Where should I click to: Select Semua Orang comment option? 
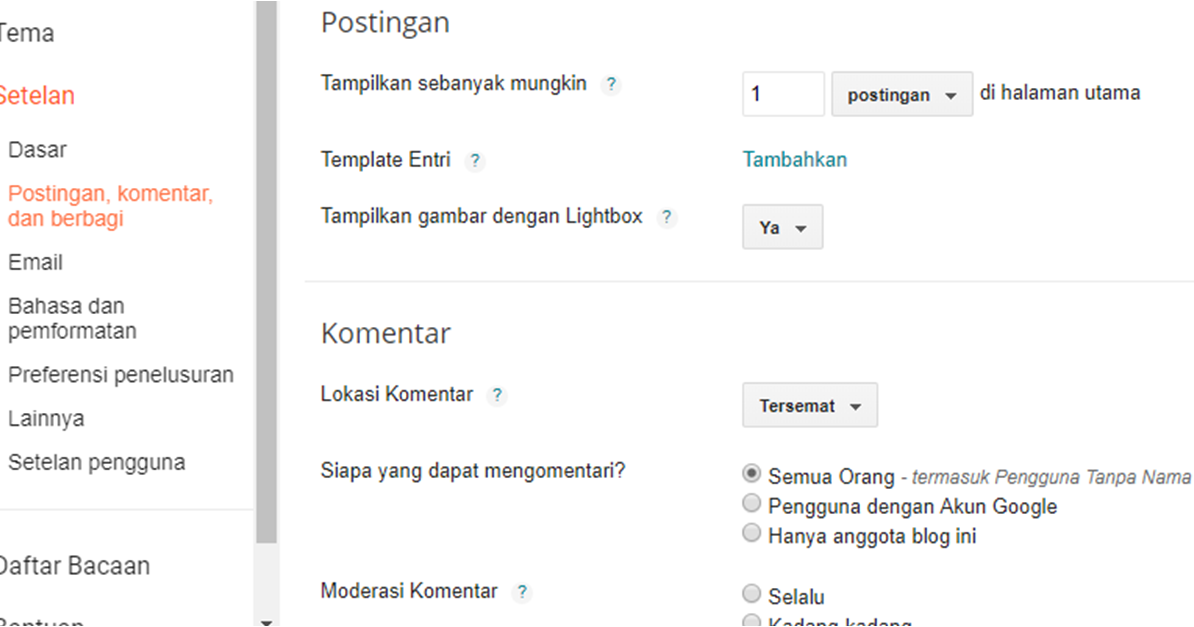pyautogui.click(x=752, y=475)
